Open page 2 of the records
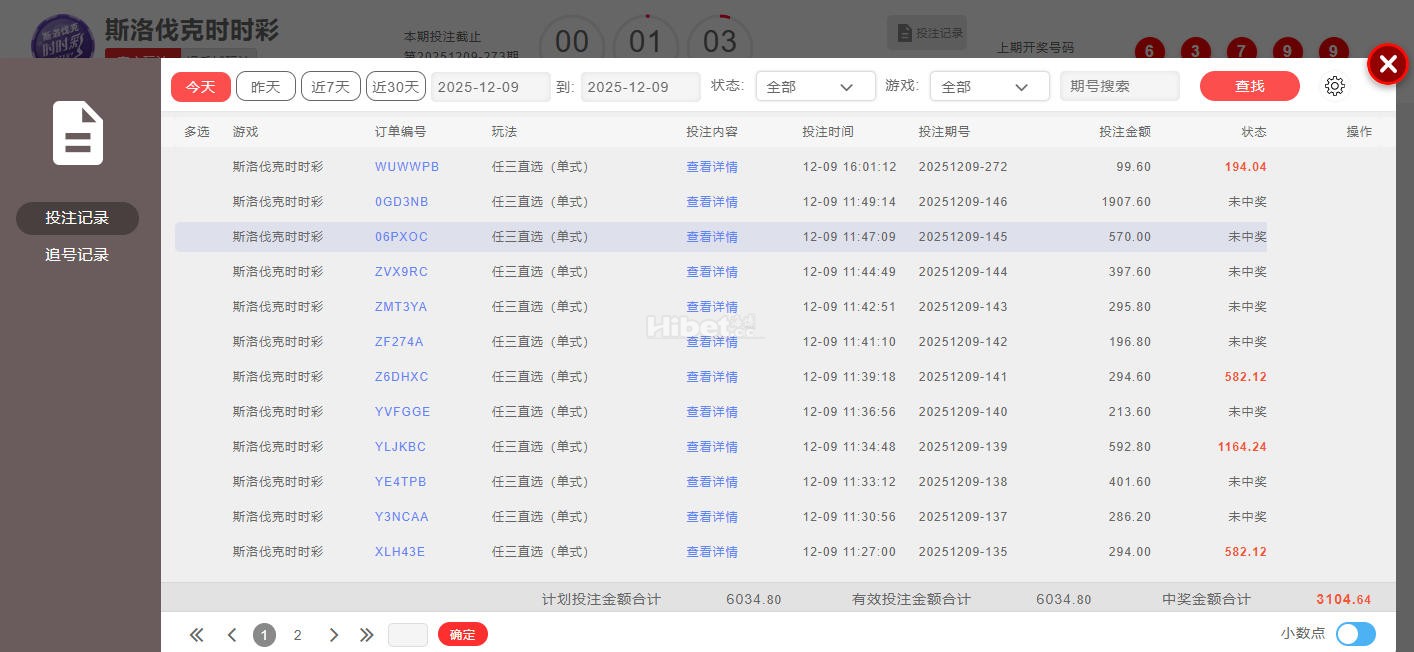This screenshot has height=652, width=1414. (297, 635)
